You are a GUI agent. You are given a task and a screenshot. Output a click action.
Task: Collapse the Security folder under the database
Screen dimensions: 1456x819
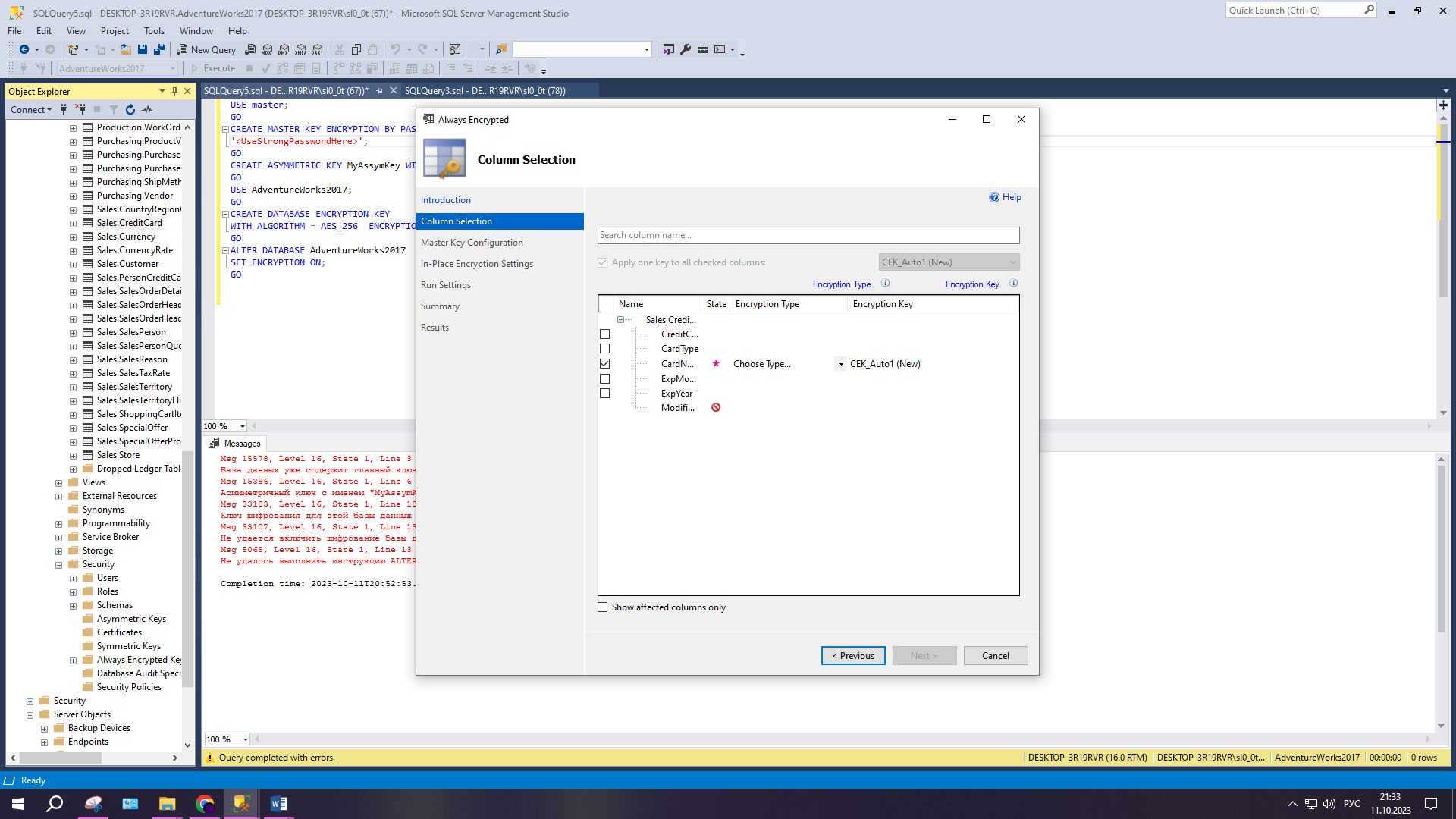58,565
